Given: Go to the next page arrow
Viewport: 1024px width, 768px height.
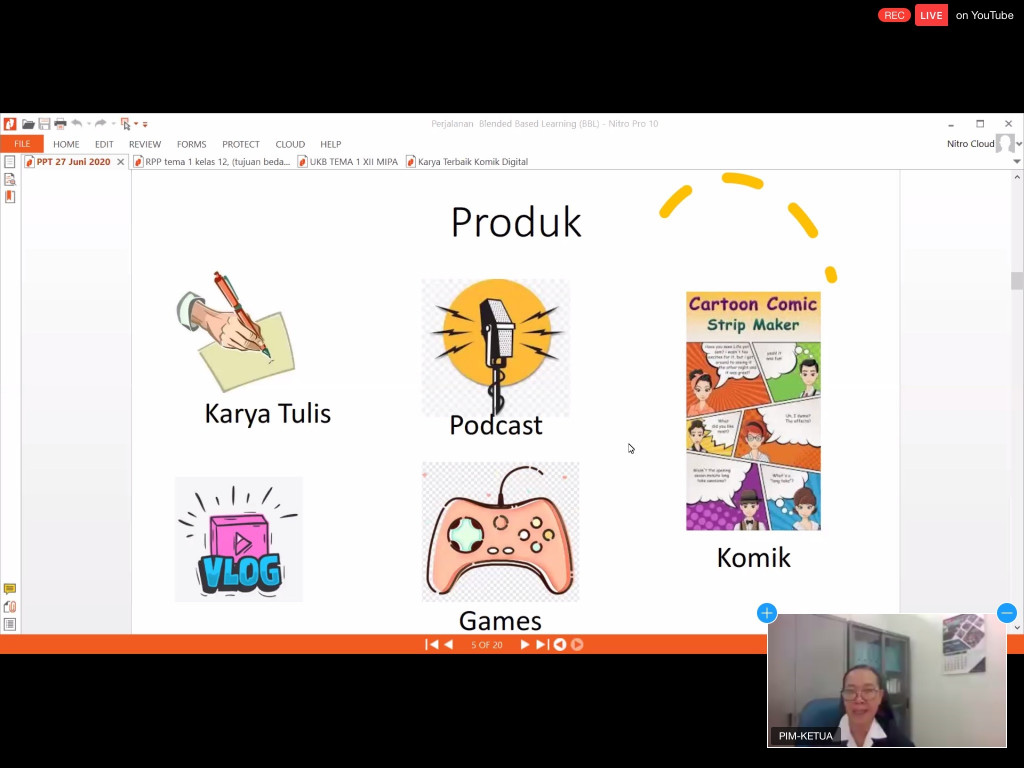Looking at the screenshot, I should coord(524,645).
